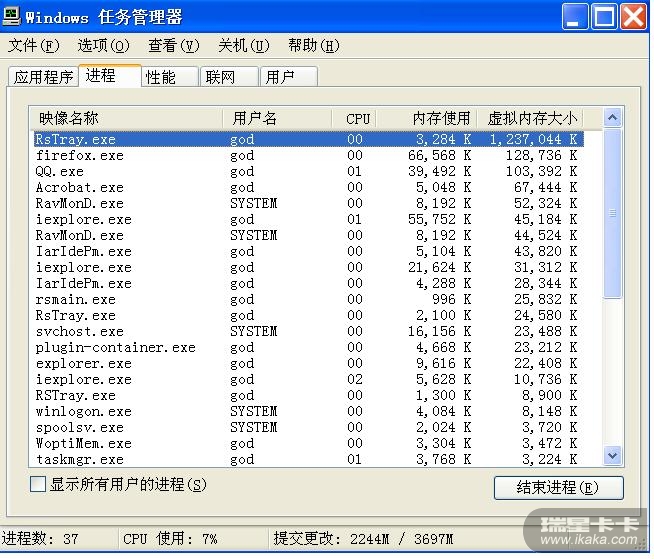Click the vertical scrollbar thumb in process list

[612, 213]
